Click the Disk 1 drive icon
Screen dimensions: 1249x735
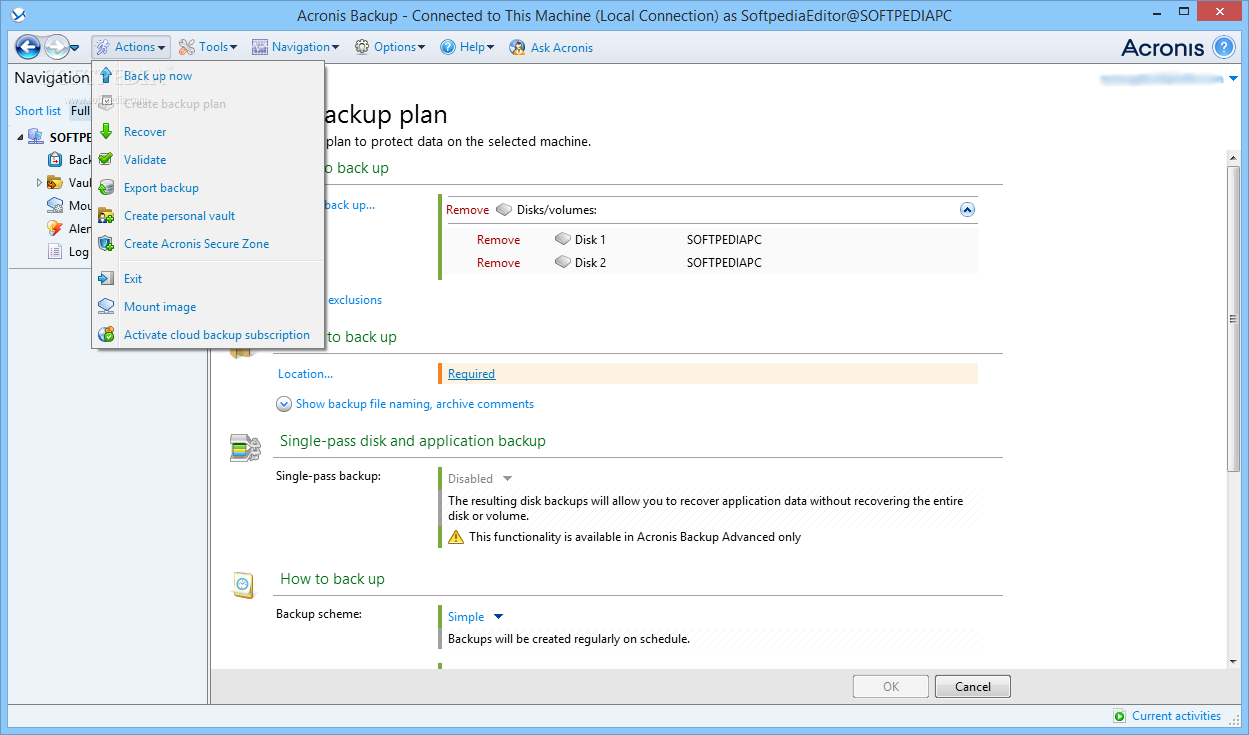point(563,240)
